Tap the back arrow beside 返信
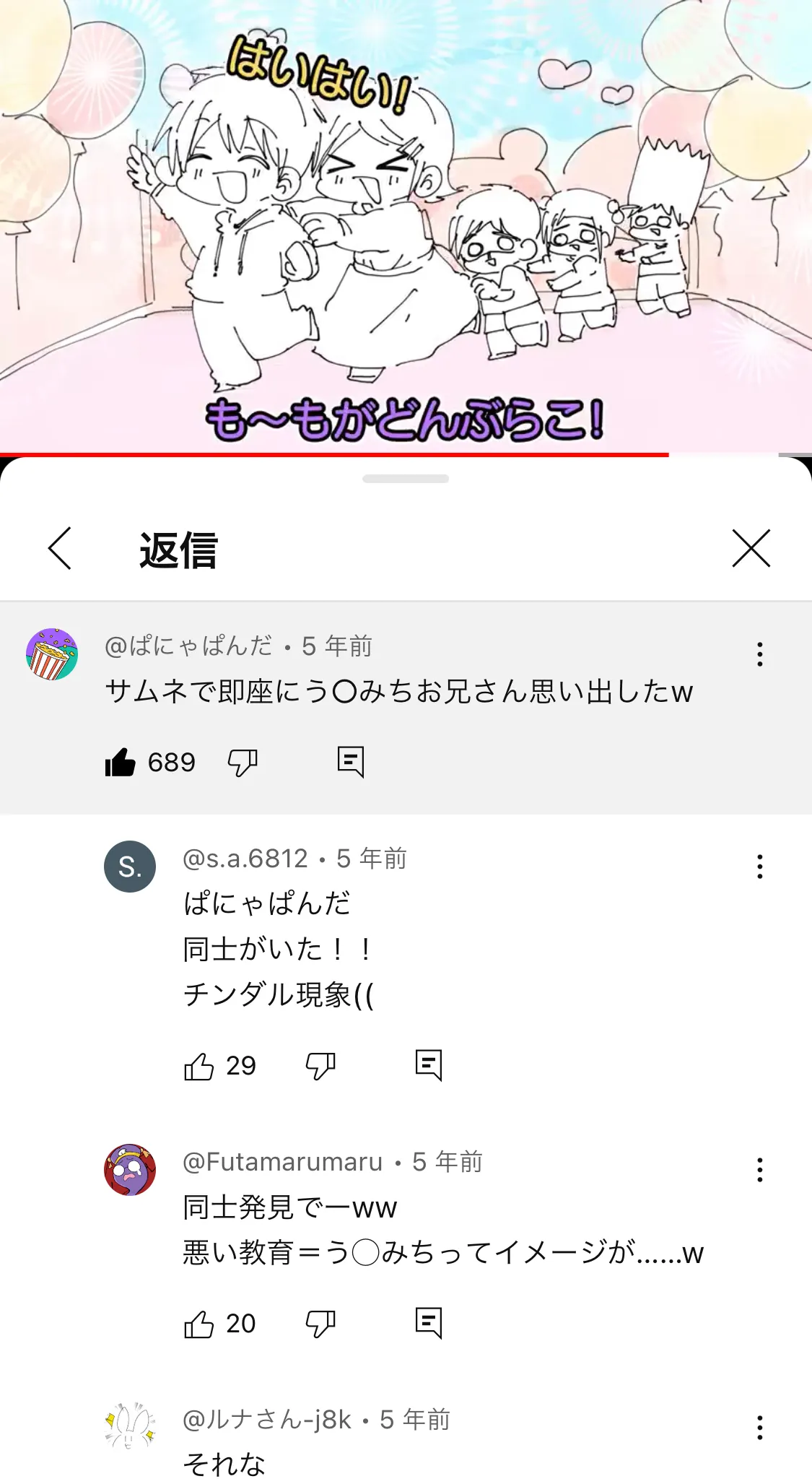 60,548
